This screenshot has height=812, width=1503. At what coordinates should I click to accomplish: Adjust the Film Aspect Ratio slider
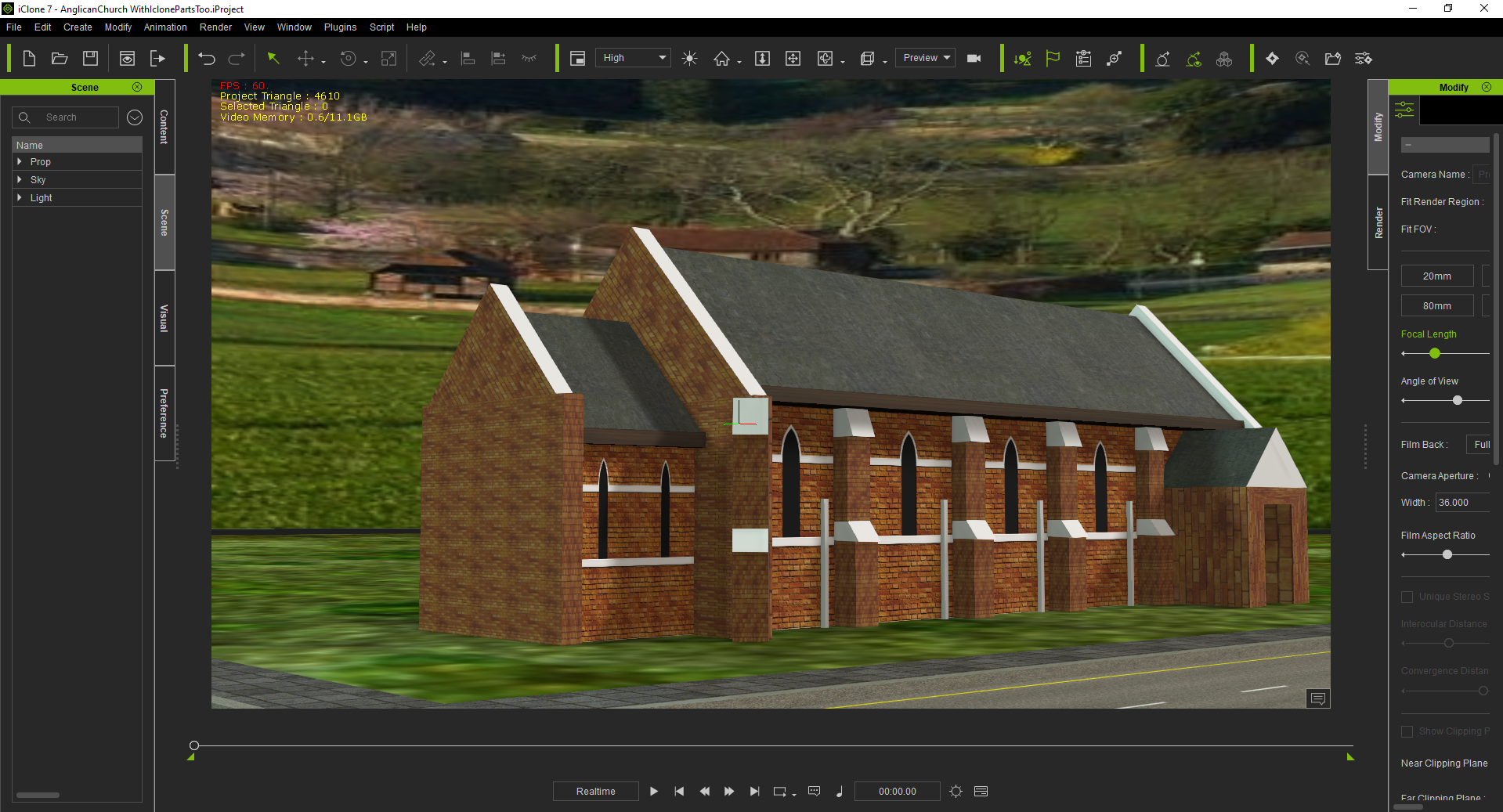pyautogui.click(x=1447, y=554)
